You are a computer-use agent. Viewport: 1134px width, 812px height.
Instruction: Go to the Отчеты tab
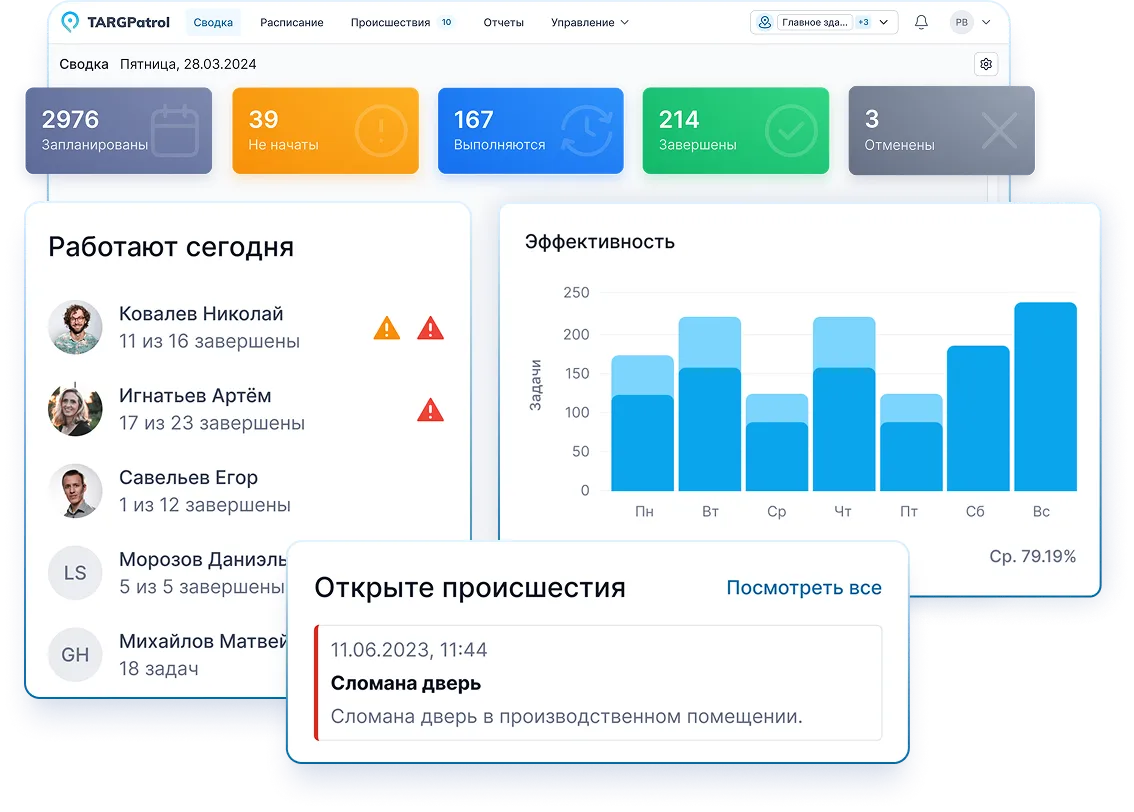[x=503, y=22]
